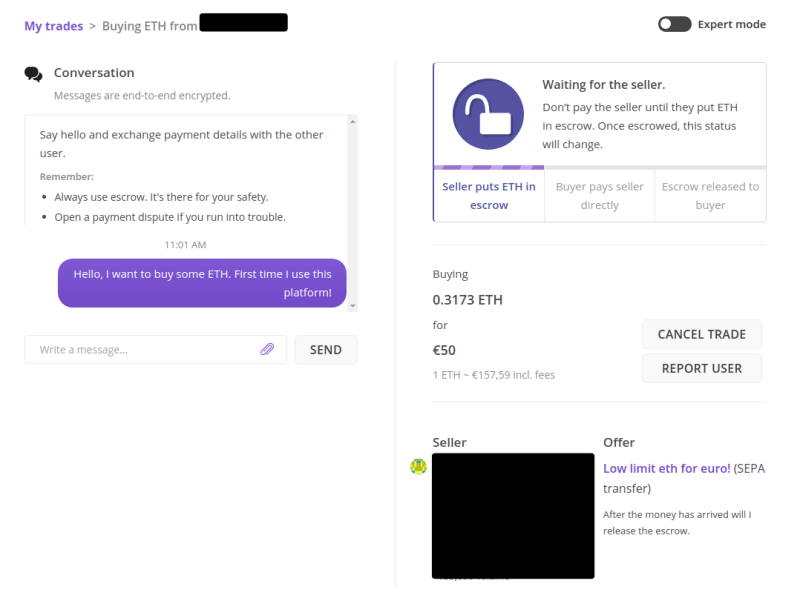Click the seller's round avatar icon
Screen dimensions: 800x598
tap(419, 466)
